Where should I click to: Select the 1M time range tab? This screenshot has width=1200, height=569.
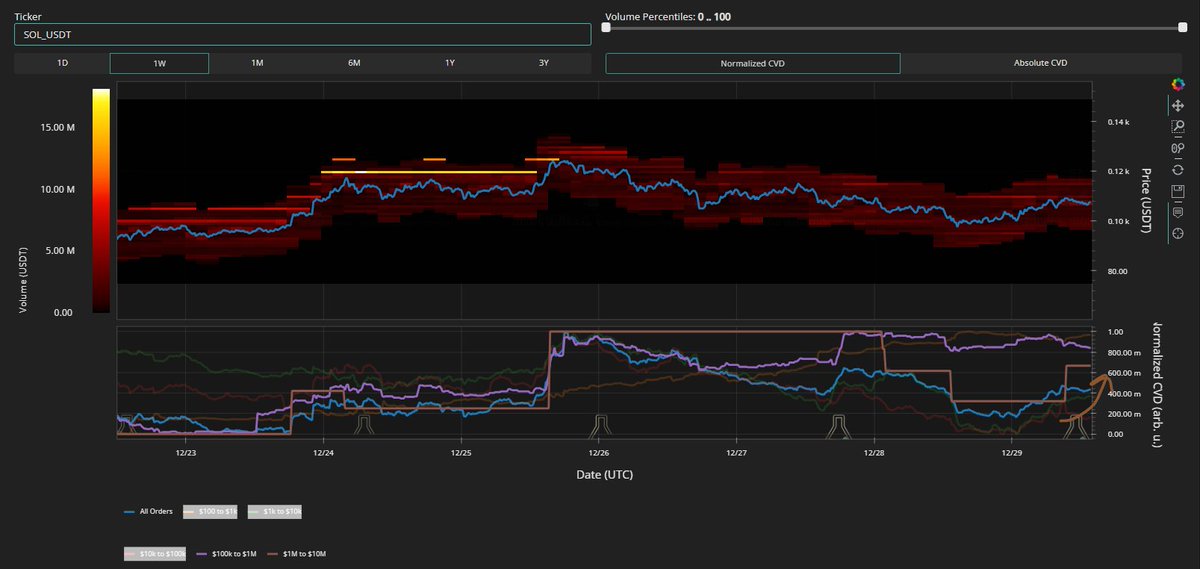click(257, 63)
